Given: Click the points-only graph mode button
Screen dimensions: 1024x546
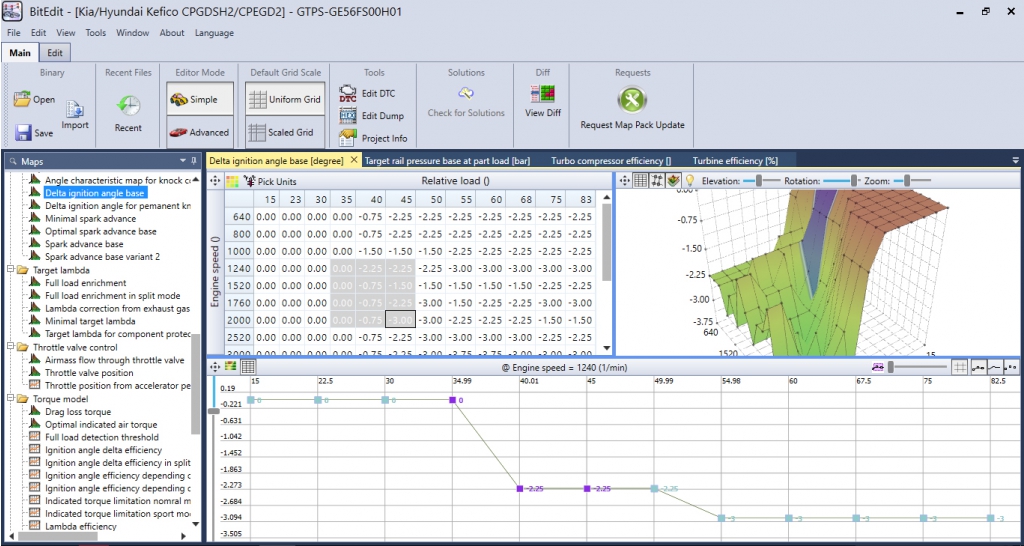Looking at the screenshot, I should tap(1011, 368).
